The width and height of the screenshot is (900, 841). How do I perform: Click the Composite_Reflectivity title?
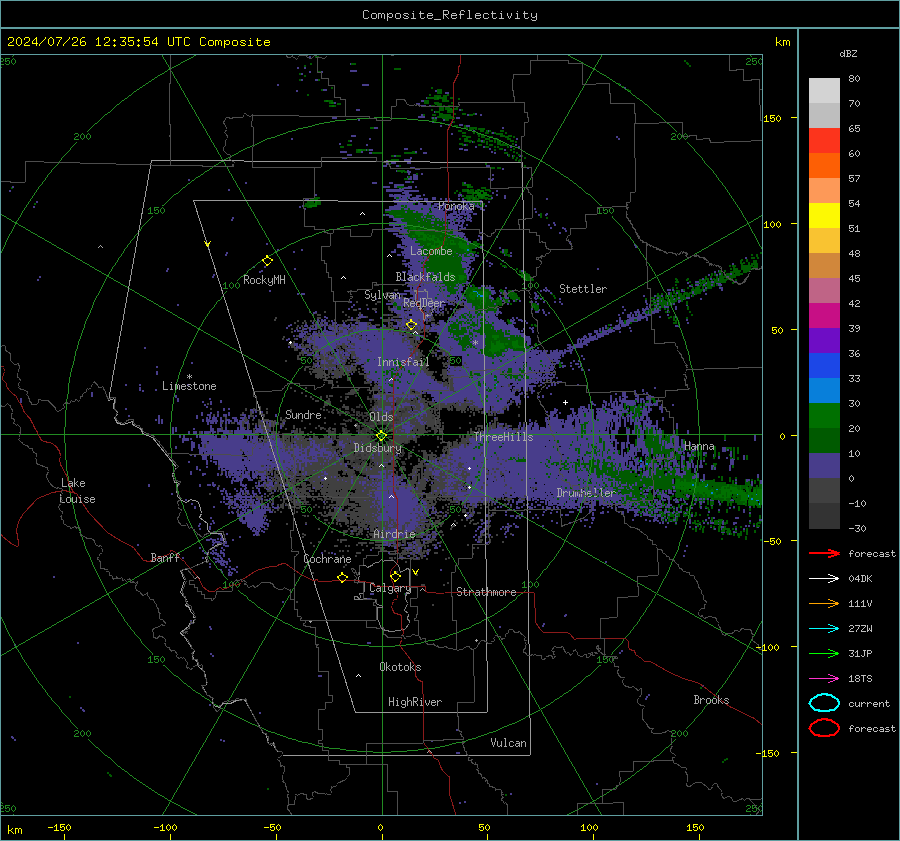[x=449, y=15]
